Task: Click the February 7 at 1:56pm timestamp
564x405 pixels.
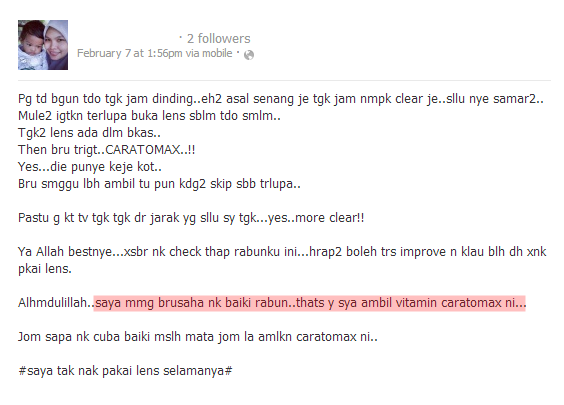Action: [129, 53]
